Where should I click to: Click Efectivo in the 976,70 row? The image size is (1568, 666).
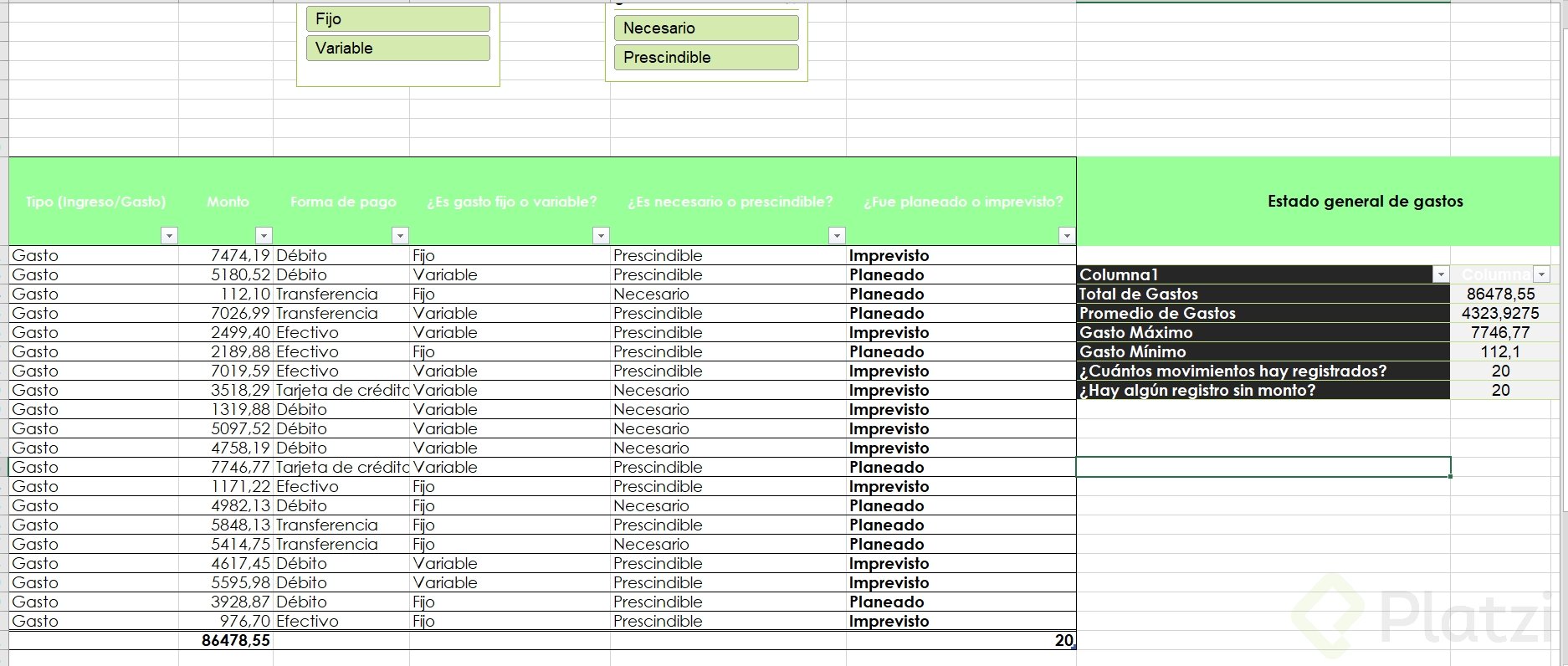[307, 621]
